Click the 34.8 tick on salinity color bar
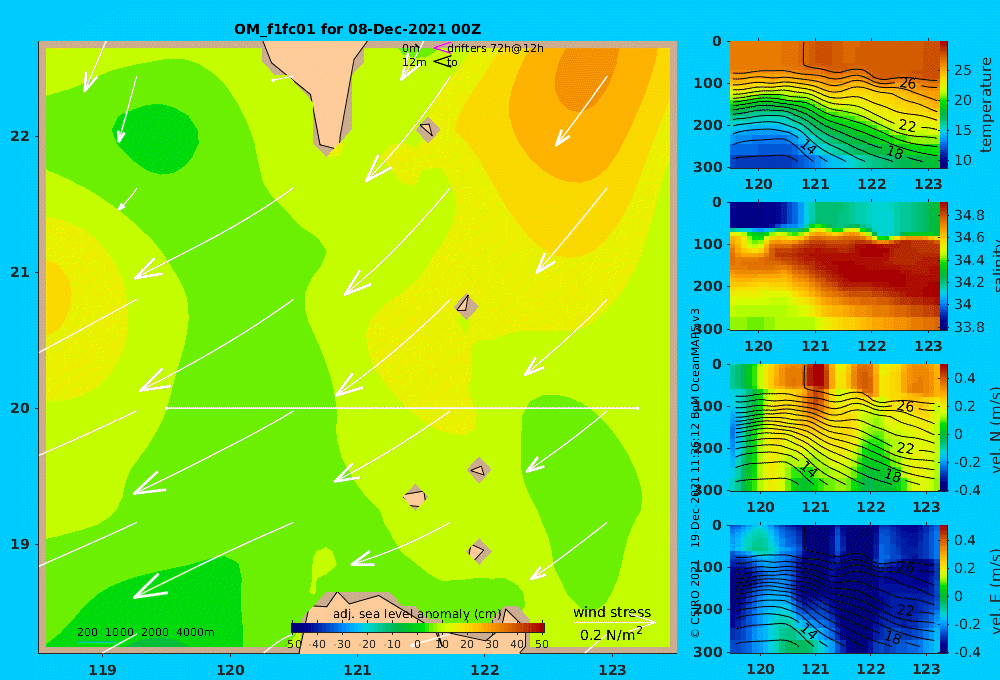This screenshot has height=680, width=1000. tap(969, 215)
